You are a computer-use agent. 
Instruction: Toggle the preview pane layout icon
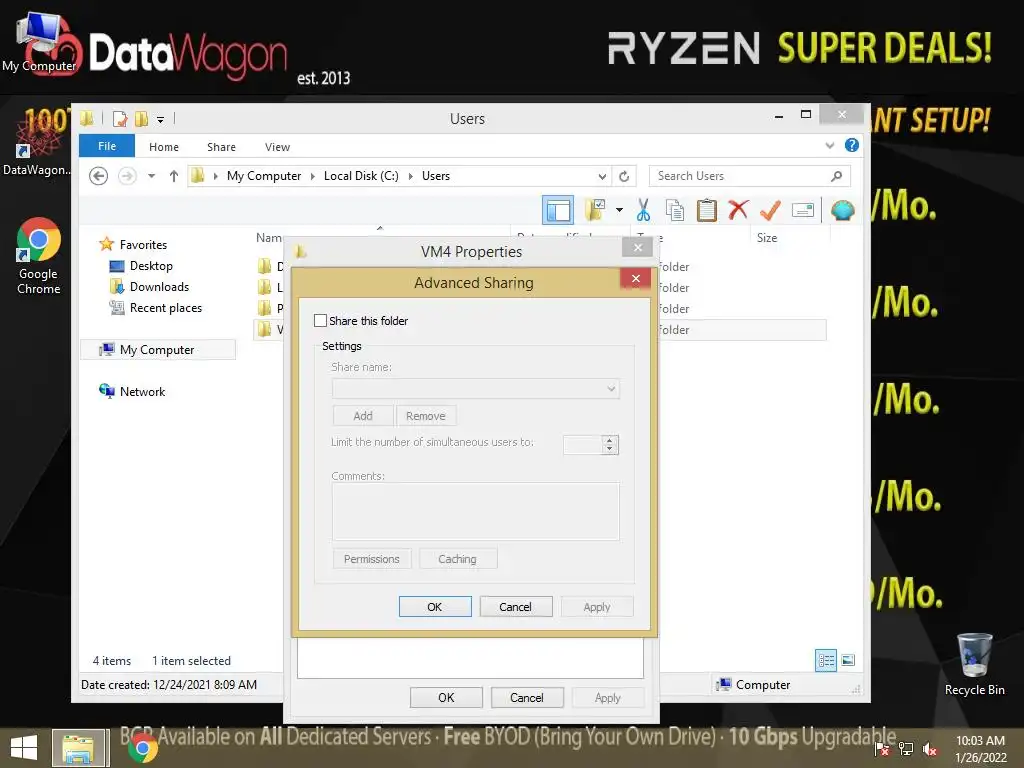pos(558,210)
